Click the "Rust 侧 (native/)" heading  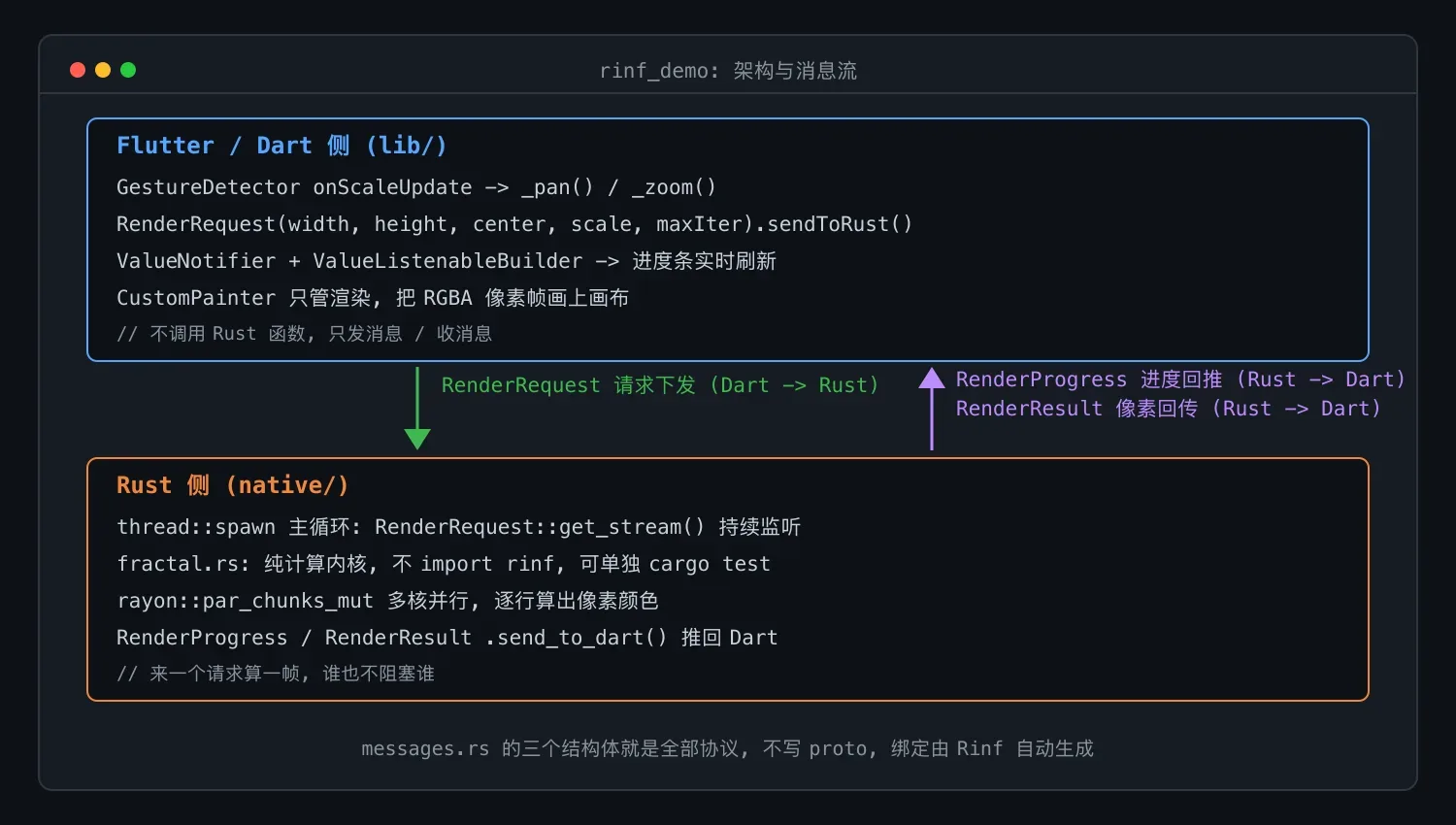tap(233, 485)
